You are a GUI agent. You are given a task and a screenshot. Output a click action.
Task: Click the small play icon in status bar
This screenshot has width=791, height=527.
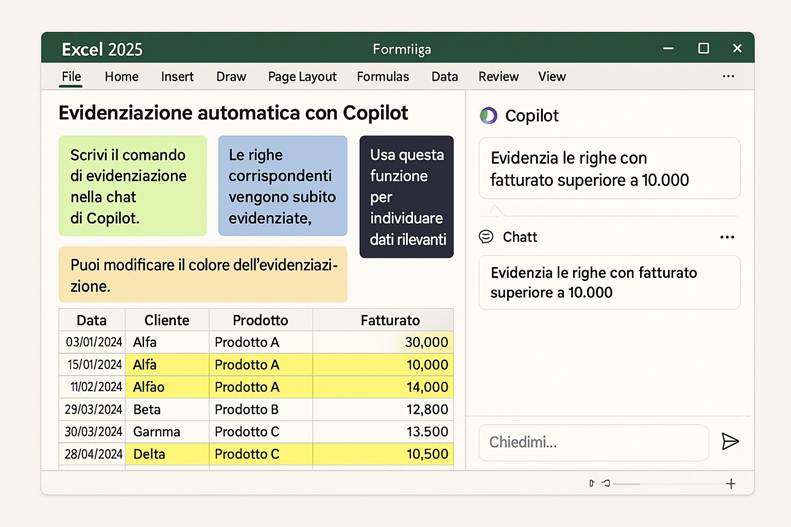point(592,483)
